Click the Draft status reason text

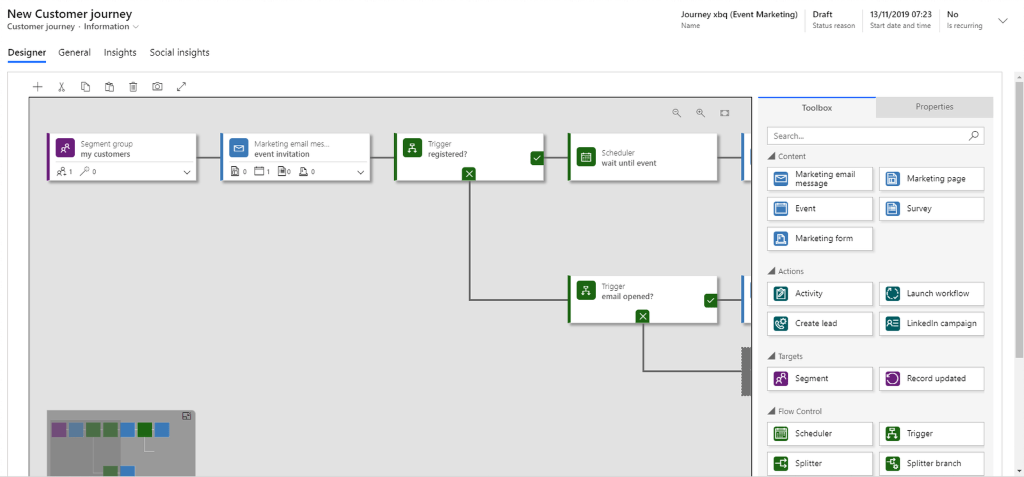(x=822, y=14)
